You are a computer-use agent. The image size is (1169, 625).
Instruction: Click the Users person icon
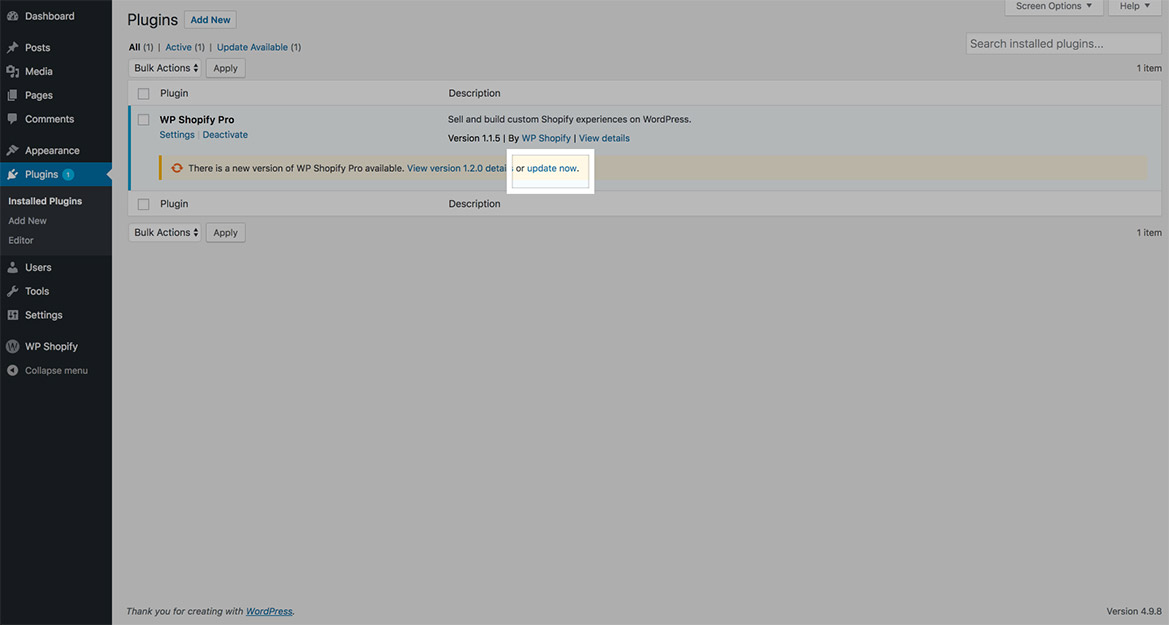pyautogui.click(x=13, y=267)
